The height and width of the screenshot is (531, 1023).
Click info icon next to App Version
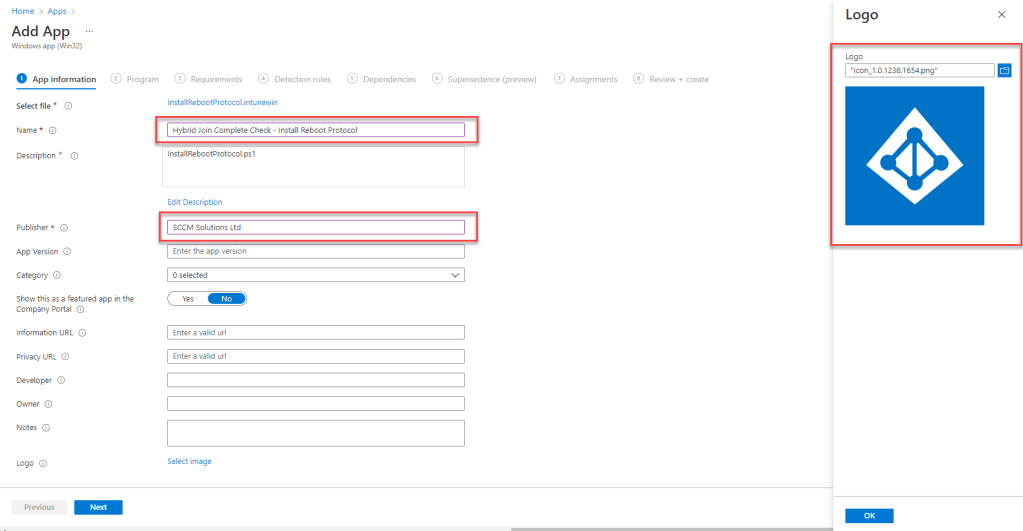(x=67, y=252)
